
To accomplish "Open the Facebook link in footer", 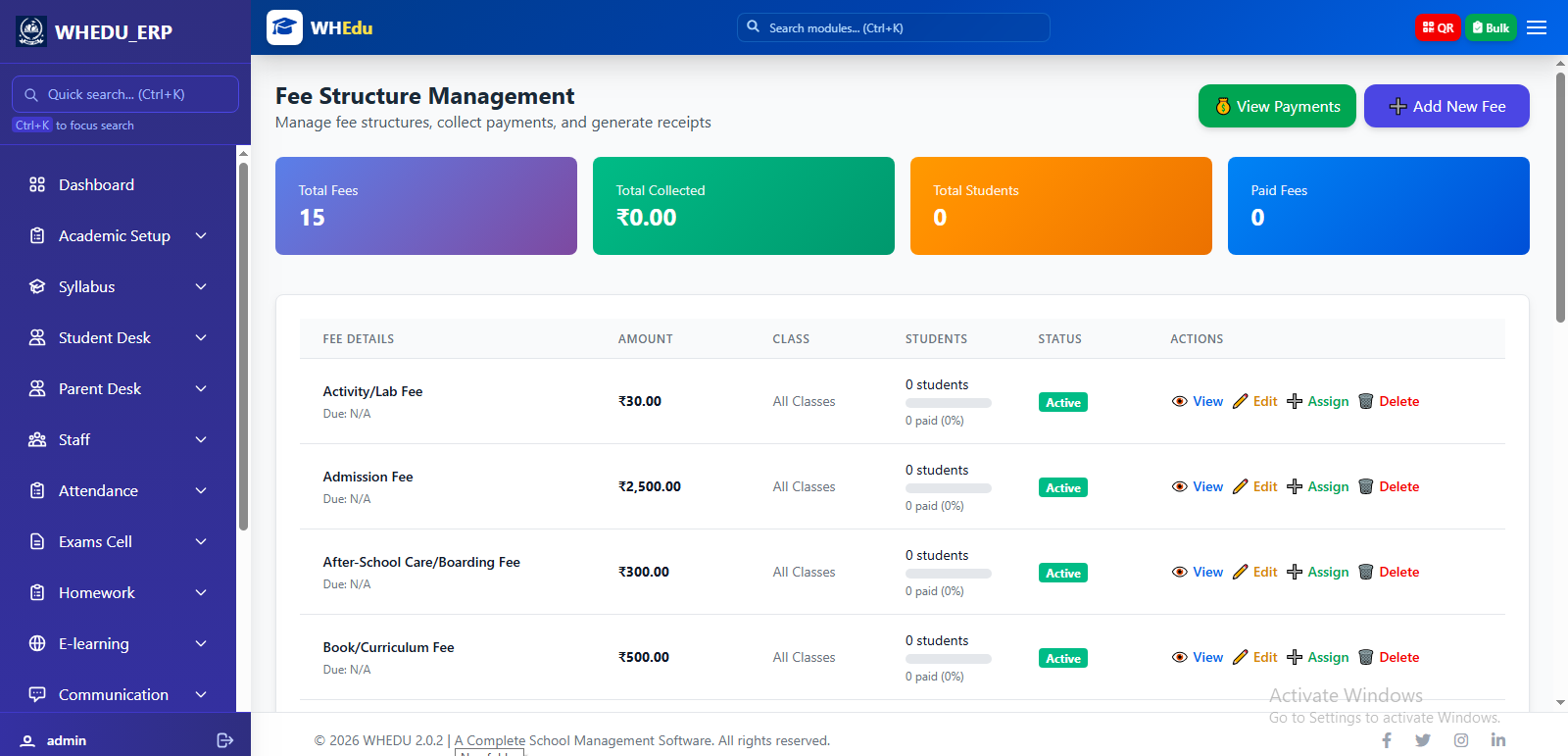I will [1387, 740].
